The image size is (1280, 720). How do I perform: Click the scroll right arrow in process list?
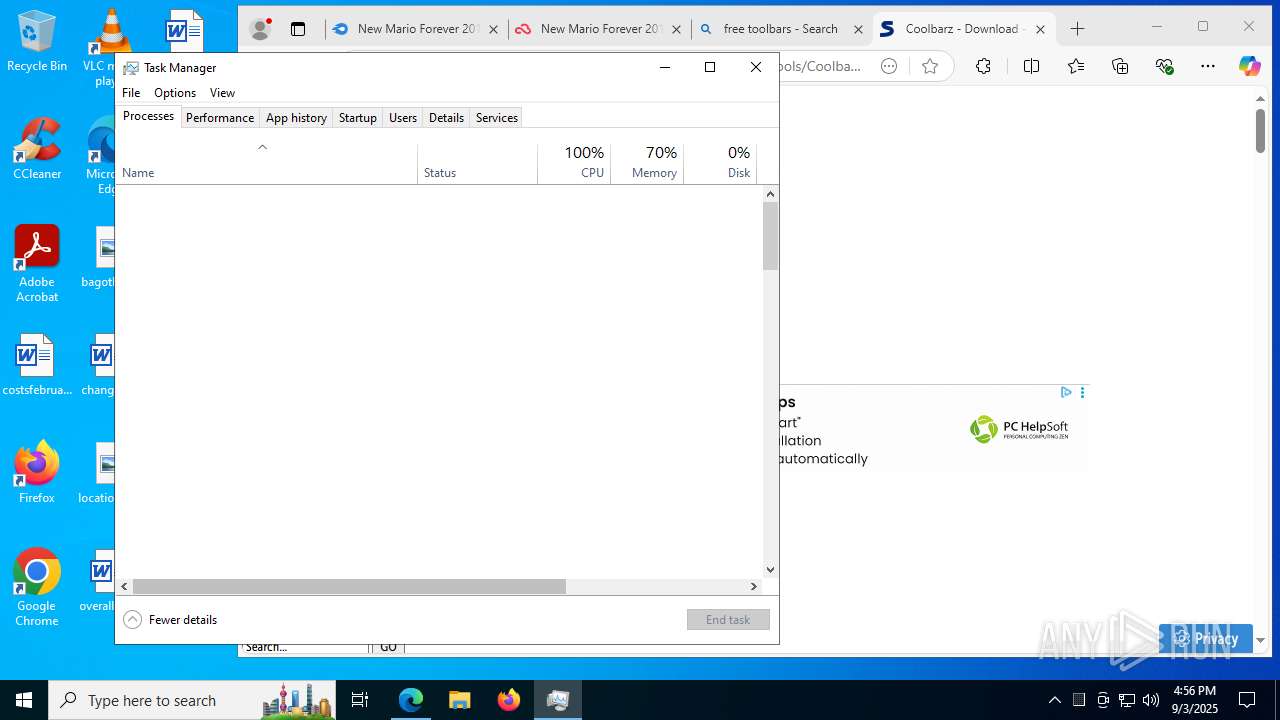[x=754, y=587]
